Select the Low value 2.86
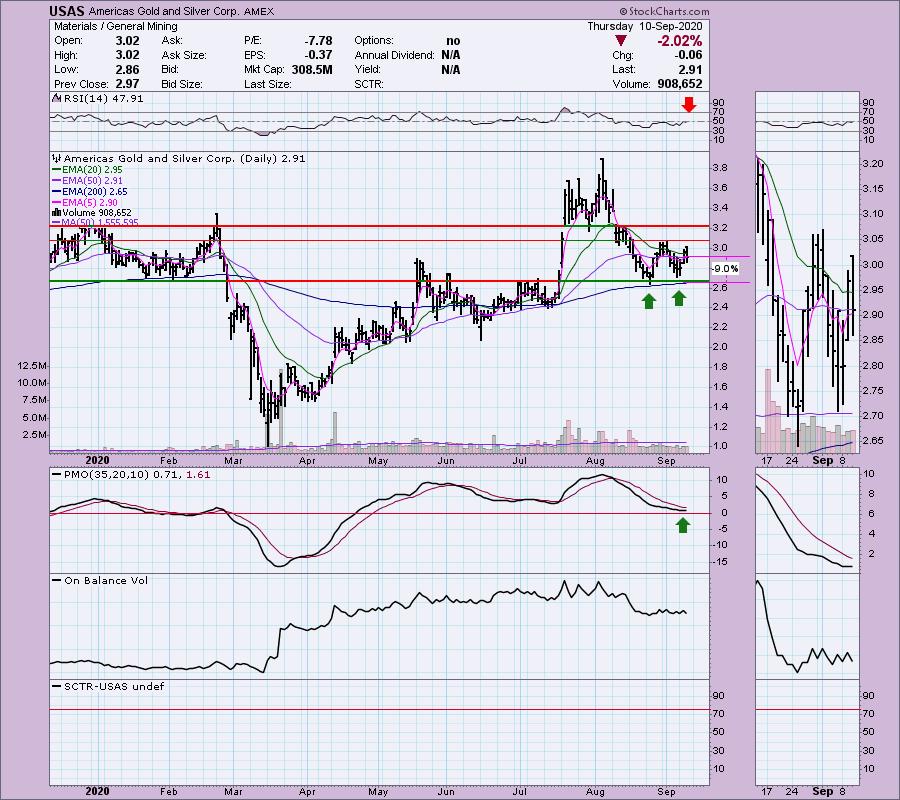Viewport: 900px width, 800px height. tap(127, 69)
